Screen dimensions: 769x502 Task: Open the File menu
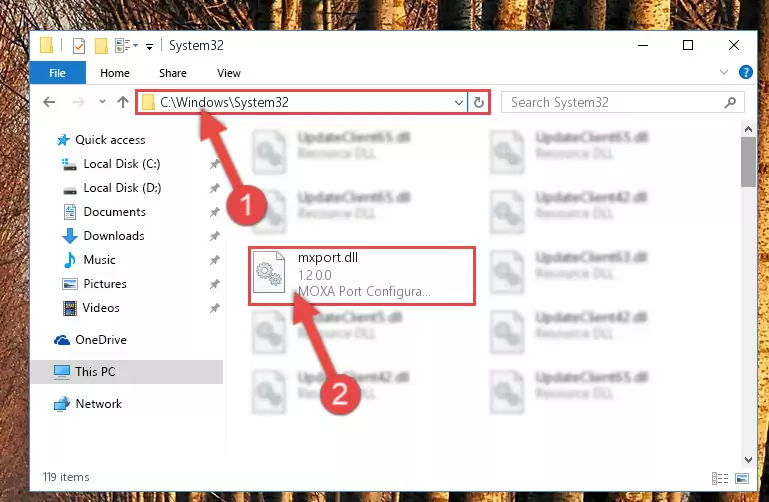pos(57,73)
